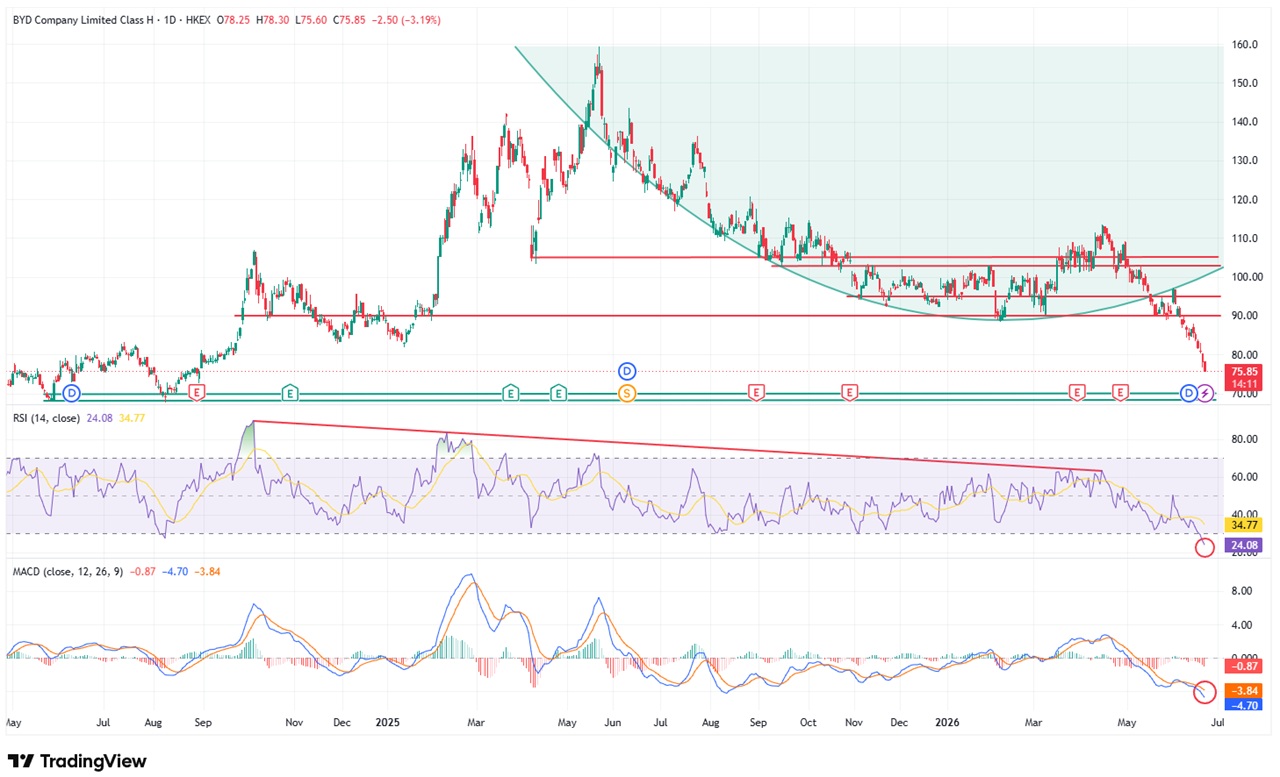
Task: Click the -2.50 (-3.19%) change value in header
Action: tap(404, 20)
